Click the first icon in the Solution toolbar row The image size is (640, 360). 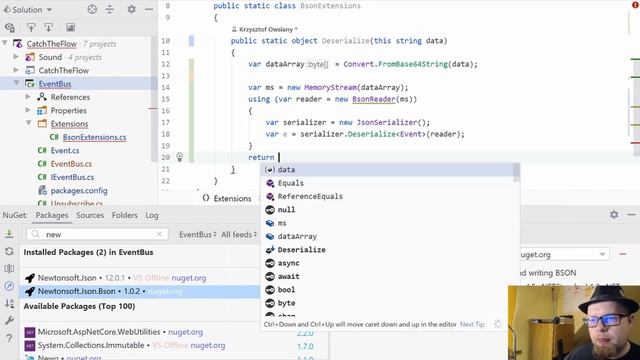point(10,28)
